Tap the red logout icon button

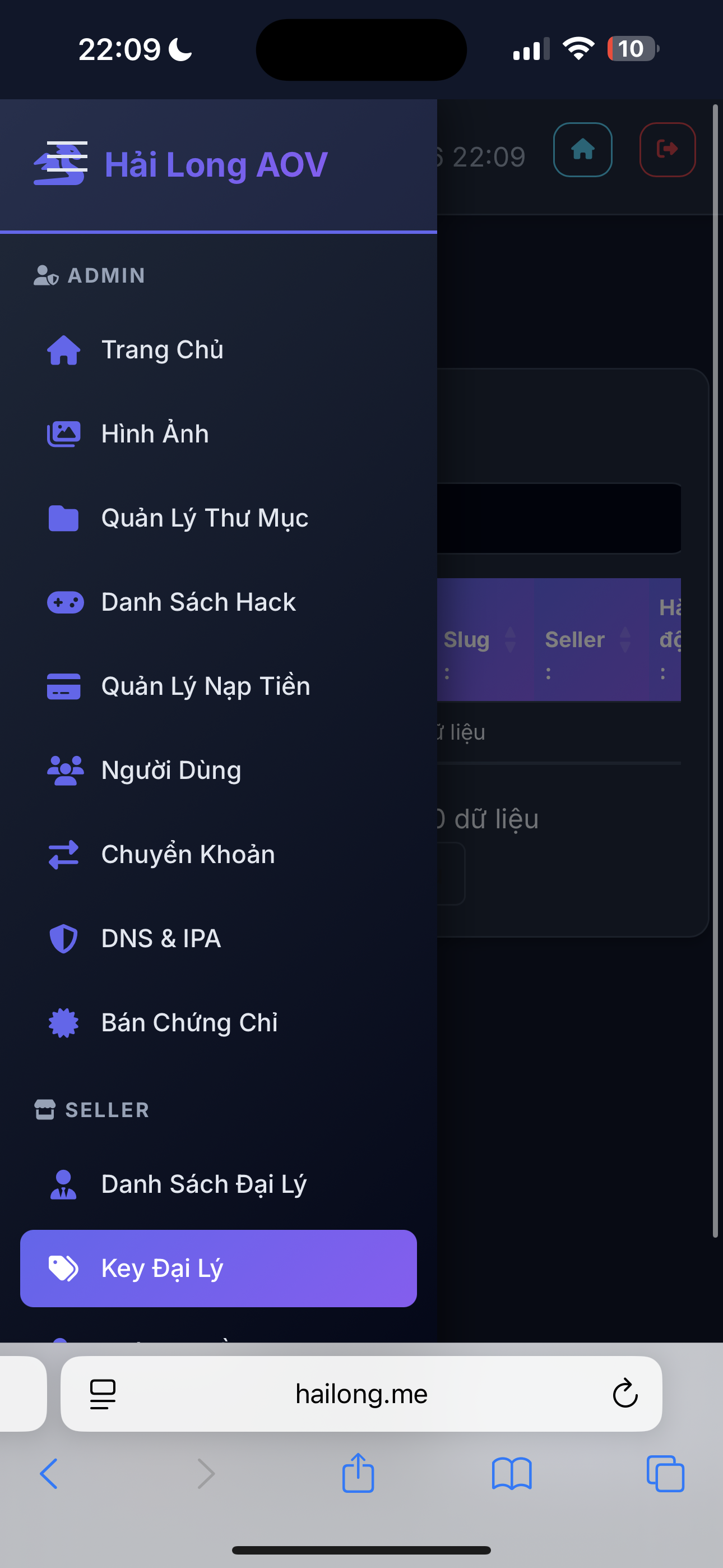pos(667,149)
